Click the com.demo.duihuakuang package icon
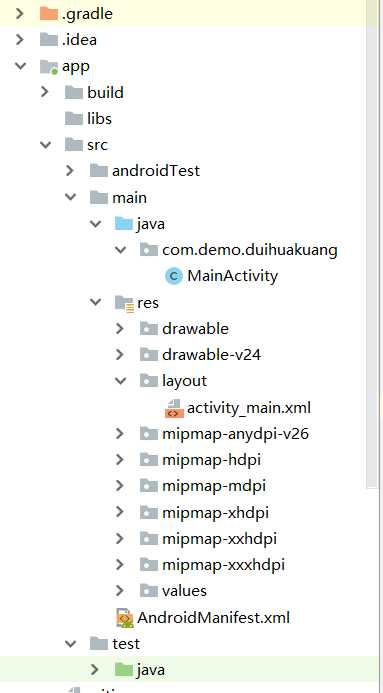The height and width of the screenshot is (693, 383). pyautogui.click(x=149, y=250)
